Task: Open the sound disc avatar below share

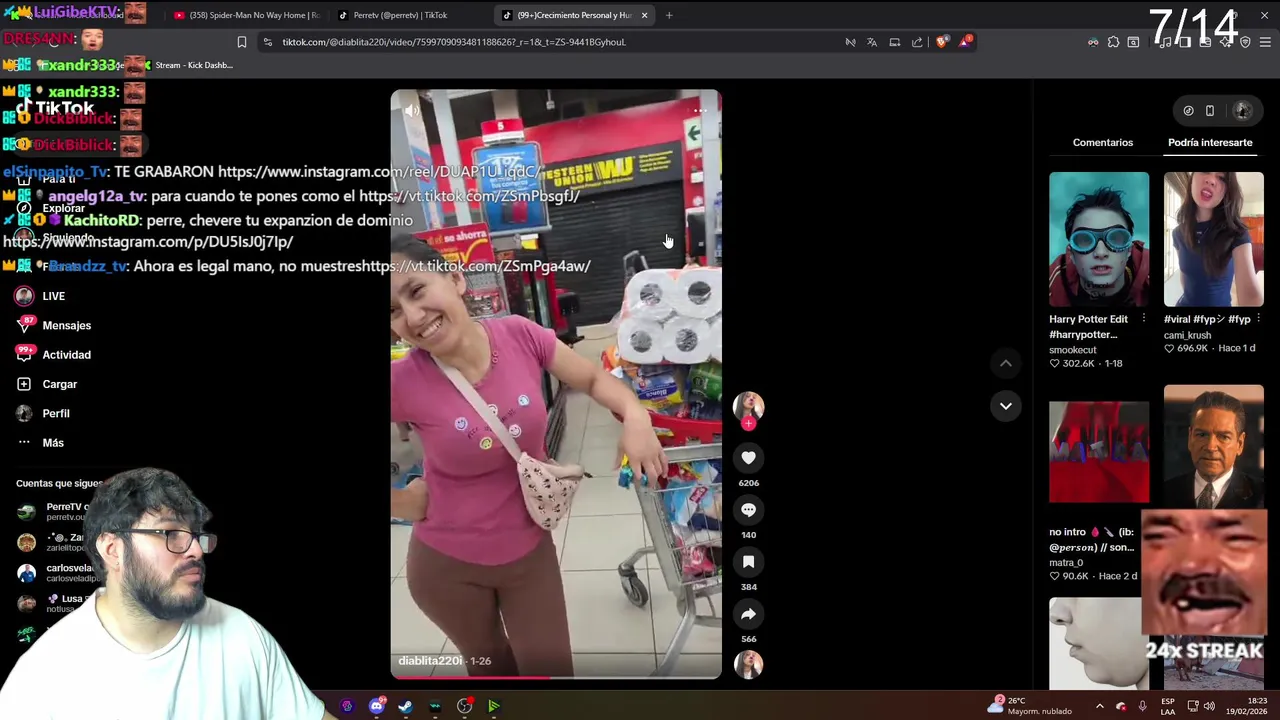Action: (x=748, y=664)
